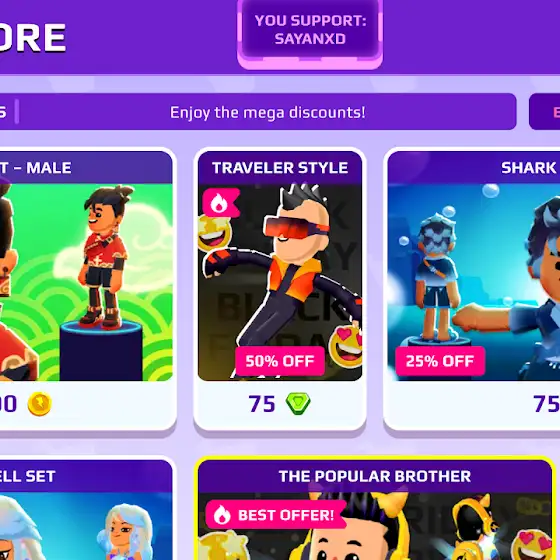The image size is (560, 560).
Task: Click the star-eyes emoji on Traveler Style card
Action: 214,233
